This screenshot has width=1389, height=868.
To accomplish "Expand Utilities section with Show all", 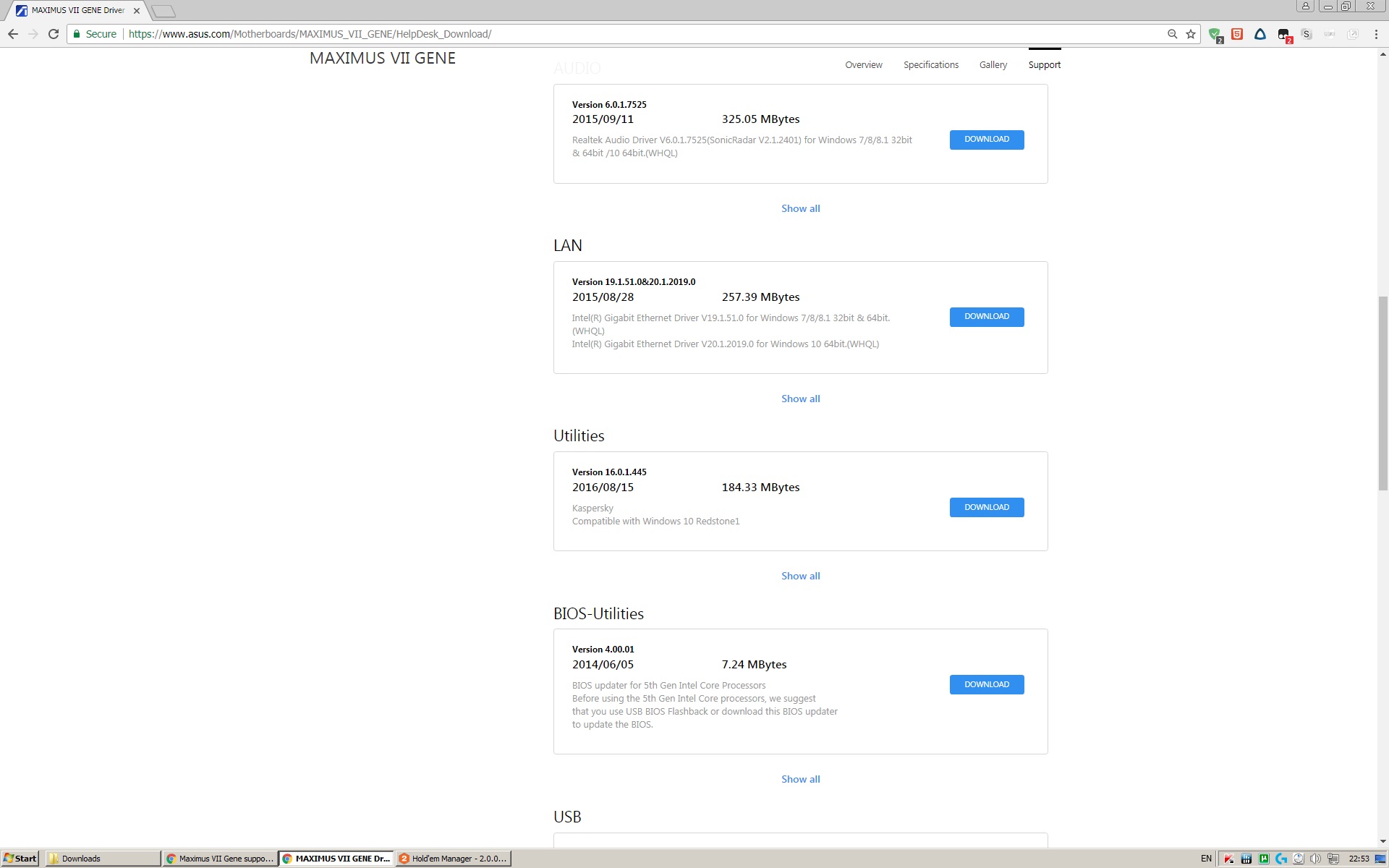I will (x=800, y=576).
